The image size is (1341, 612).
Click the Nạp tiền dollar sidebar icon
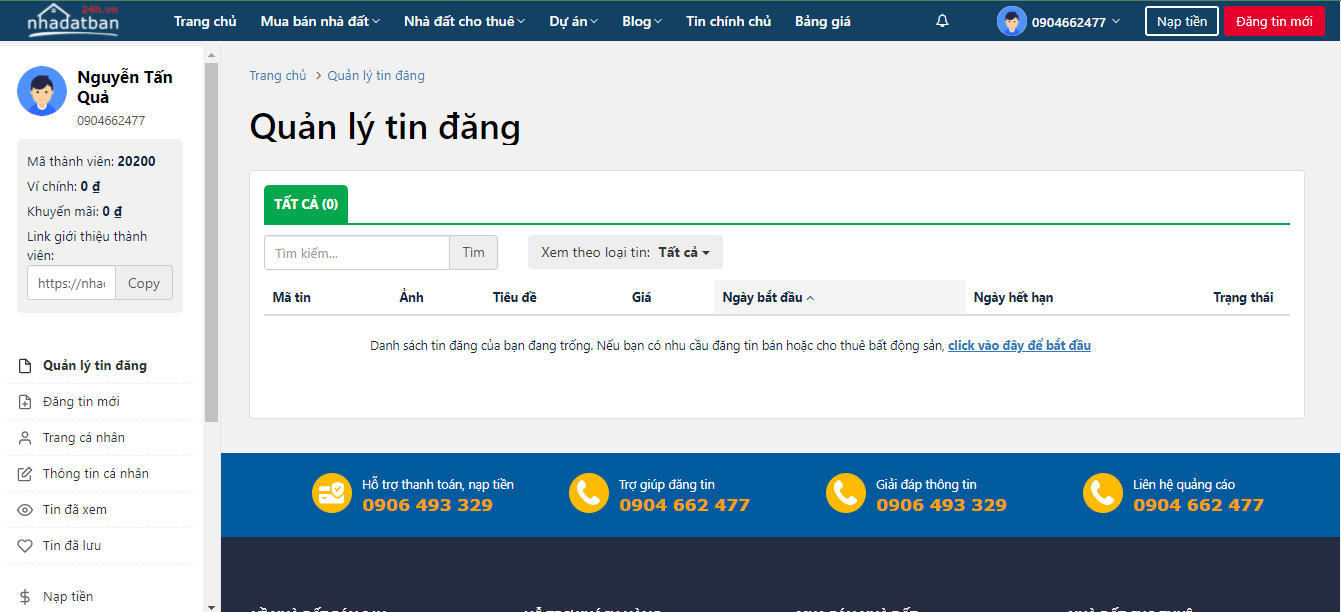coord(26,597)
